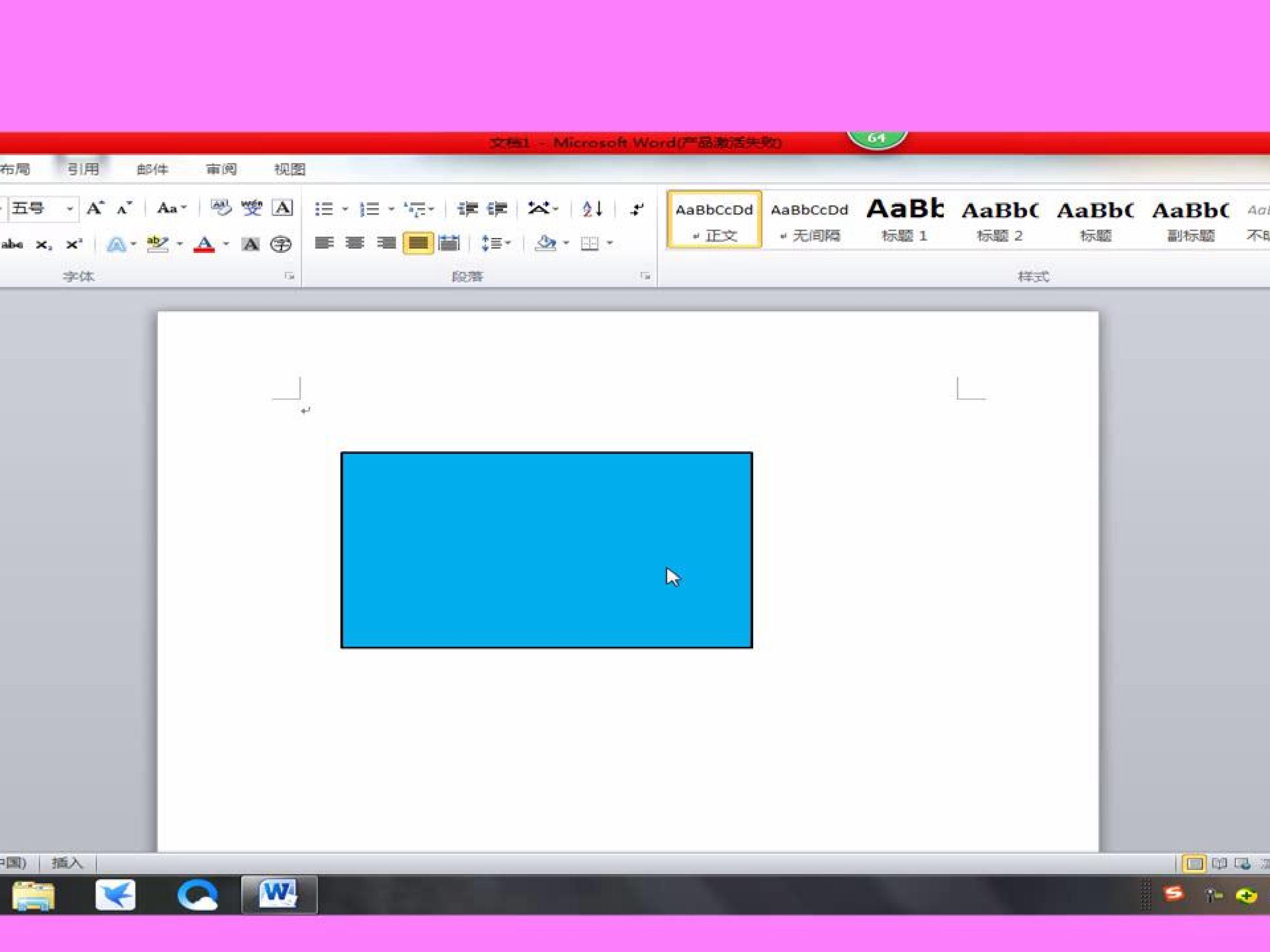
Task: Switch to Web Layout view
Action: pyautogui.click(x=1243, y=863)
